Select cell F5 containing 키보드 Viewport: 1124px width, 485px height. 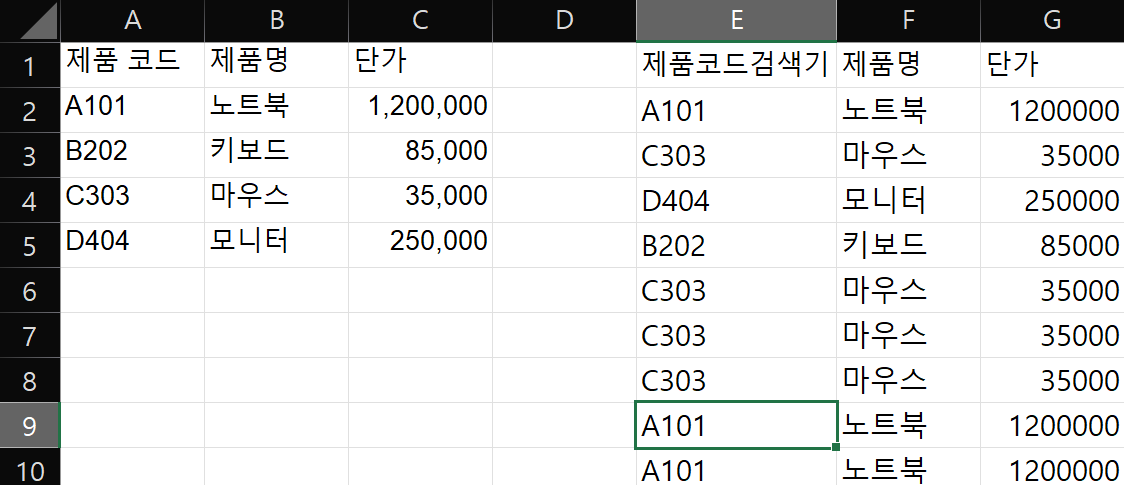point(908,246)
